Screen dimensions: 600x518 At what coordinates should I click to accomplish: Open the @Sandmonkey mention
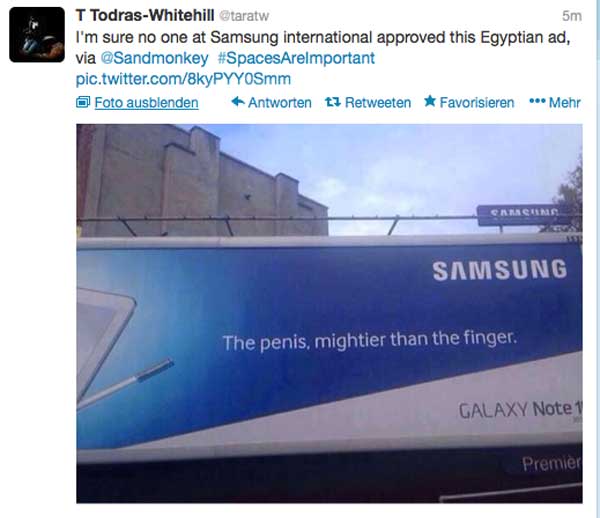point(154,58)
